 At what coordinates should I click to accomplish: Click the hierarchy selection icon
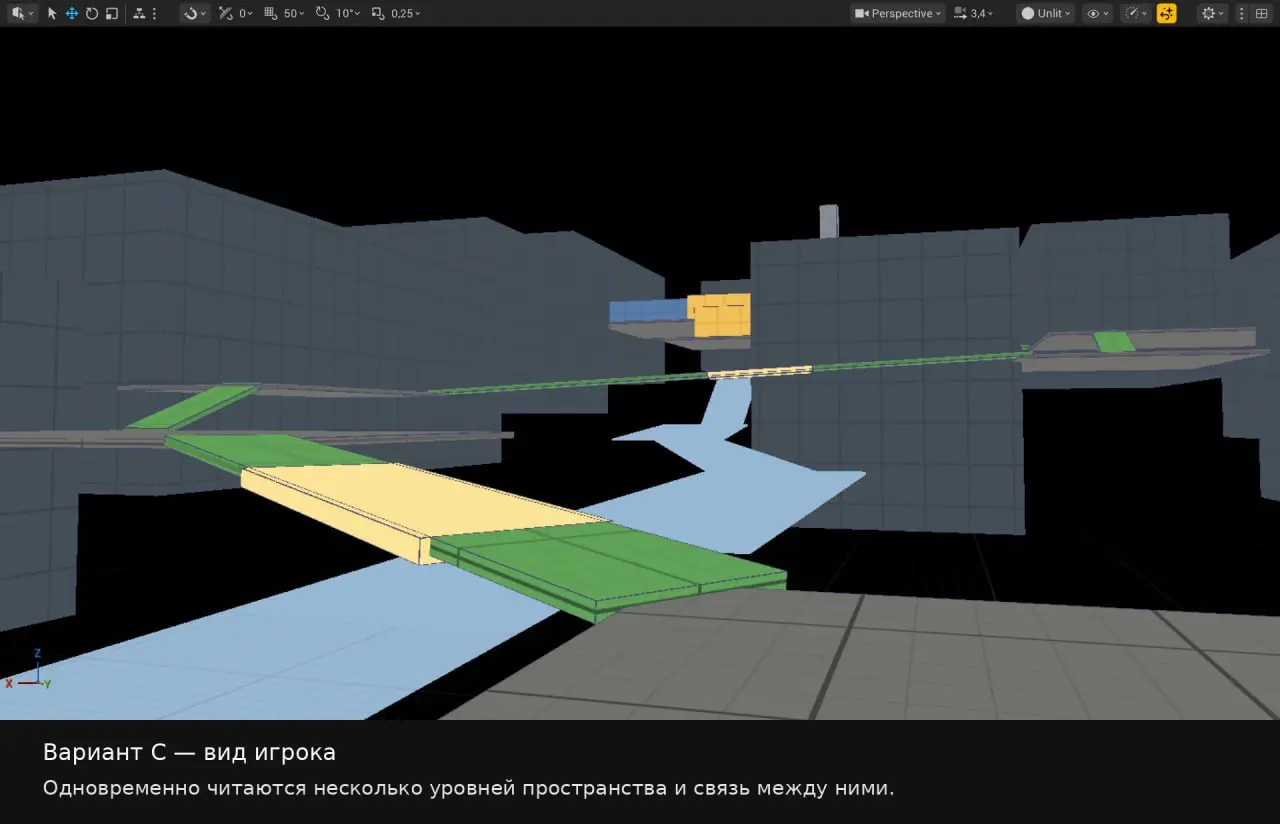pos(139,14)
